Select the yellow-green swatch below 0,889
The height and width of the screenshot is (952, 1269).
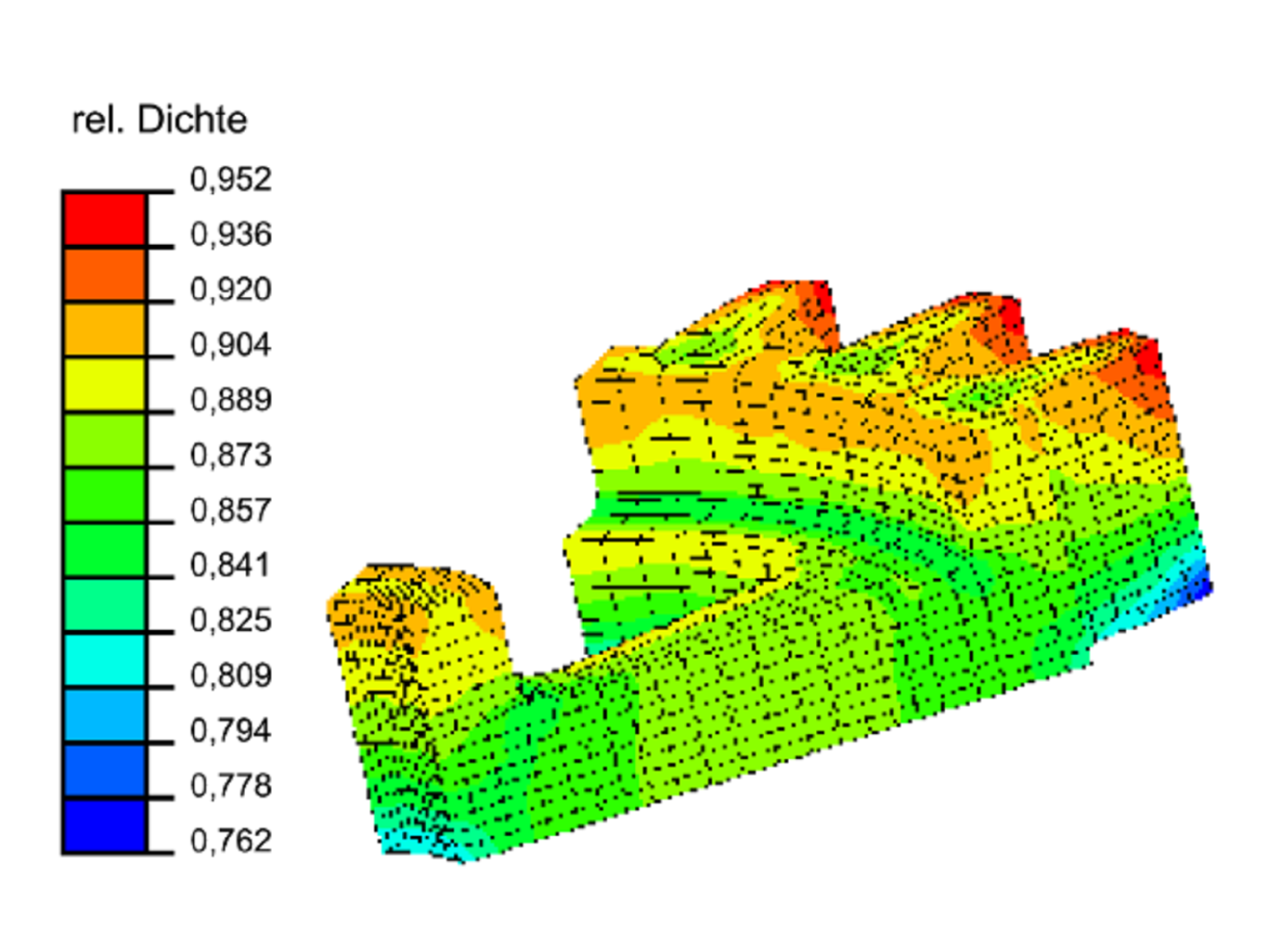click(x=104, y=440)
